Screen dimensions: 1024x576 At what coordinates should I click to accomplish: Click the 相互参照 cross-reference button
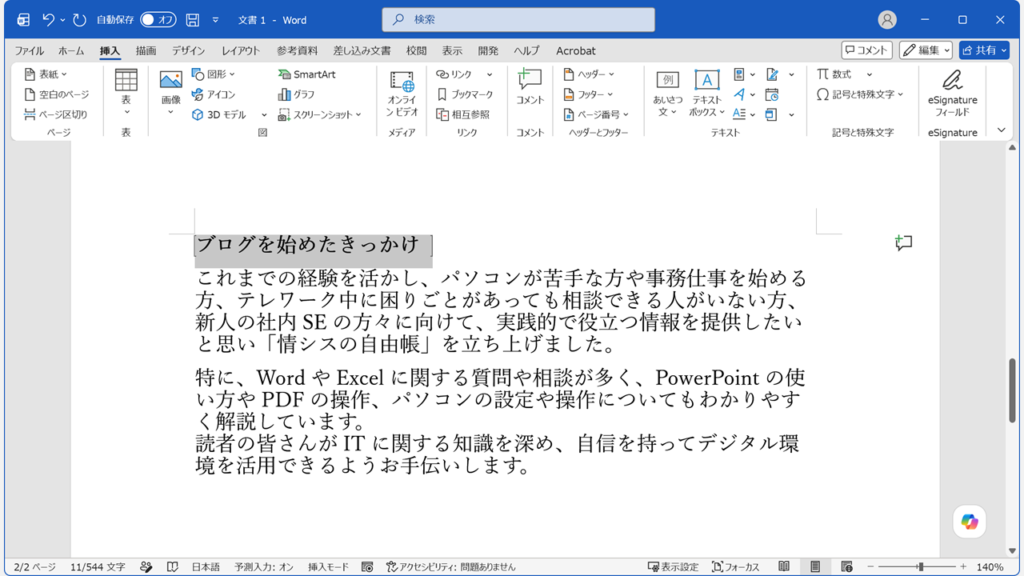coord(463,114)
